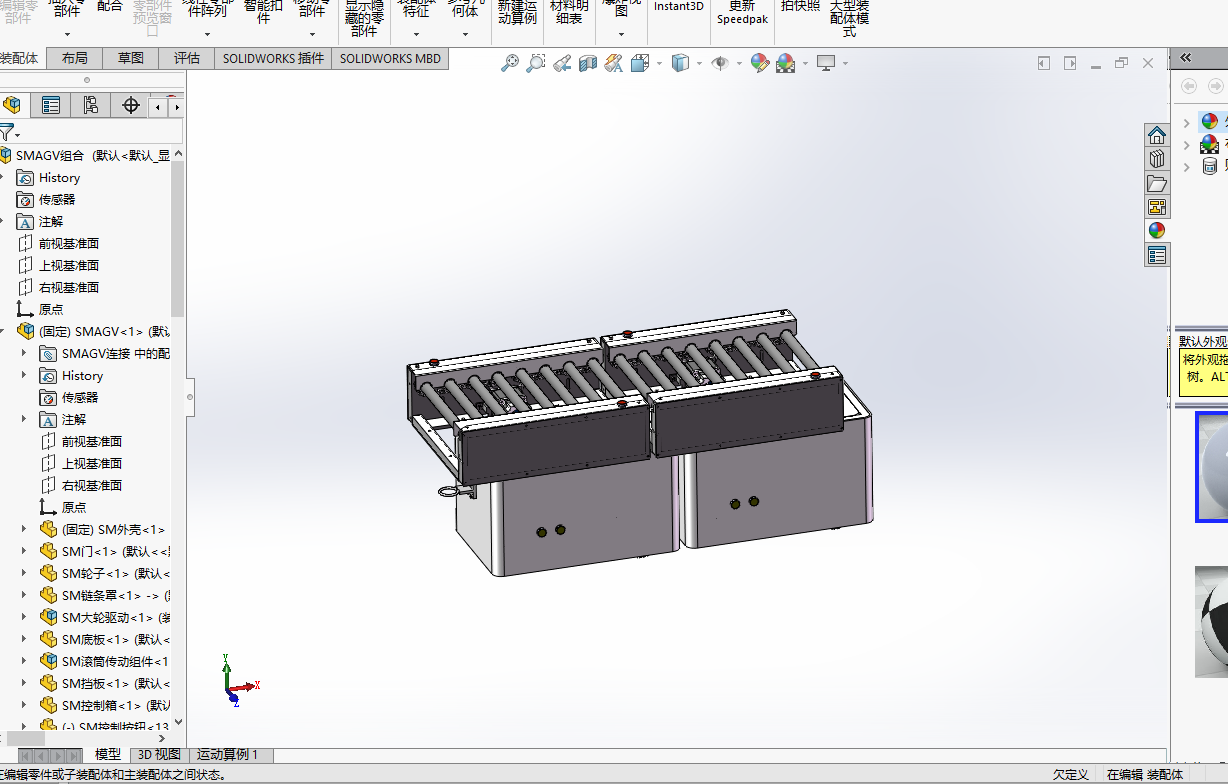This screenshot has height=784, width=1228.
Task: Click the Dynamic Annotation Views icon
Action: pyautogui.click(x=614, y=63)
